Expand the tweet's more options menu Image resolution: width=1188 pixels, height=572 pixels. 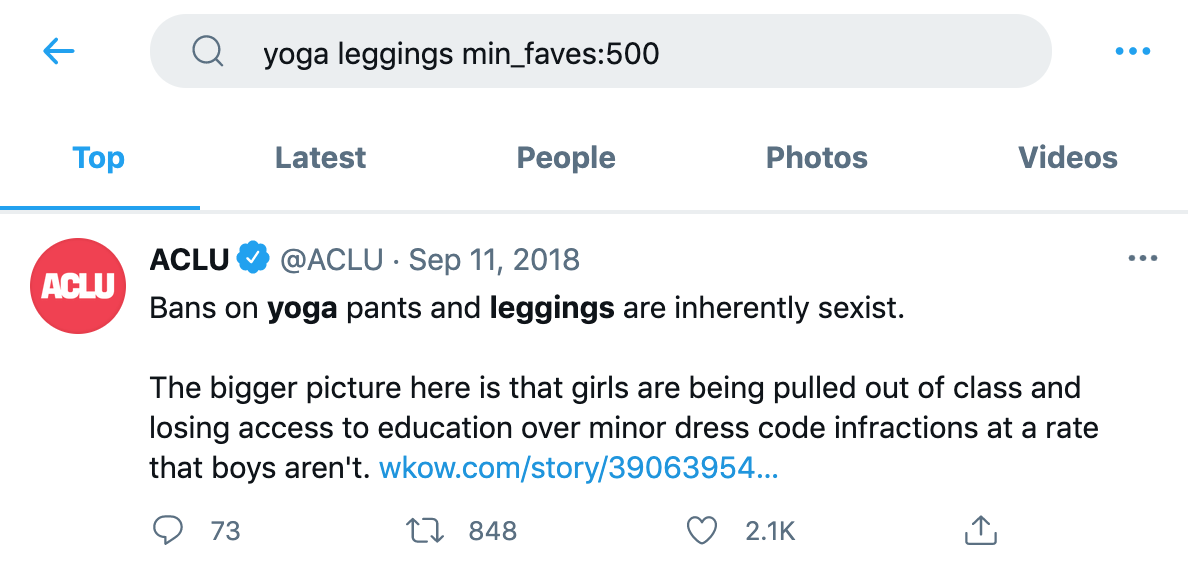pyautogui.click(x=1141, y=259)
